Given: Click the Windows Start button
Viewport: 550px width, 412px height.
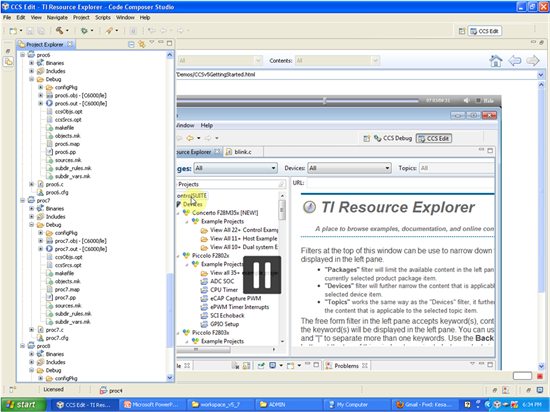Looking at the screenshot, I should [x=23, y=405].
